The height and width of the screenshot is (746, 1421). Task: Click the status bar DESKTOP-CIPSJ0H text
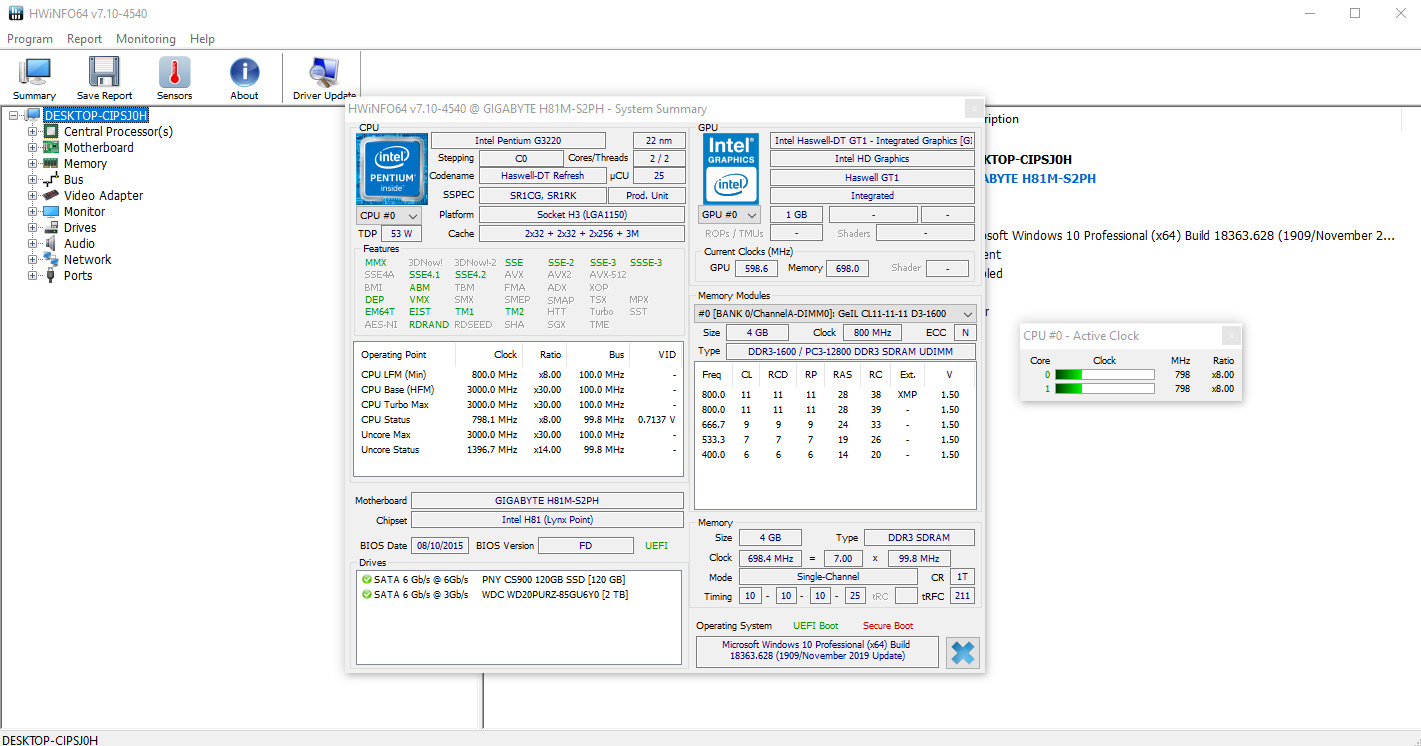point(50,739)
